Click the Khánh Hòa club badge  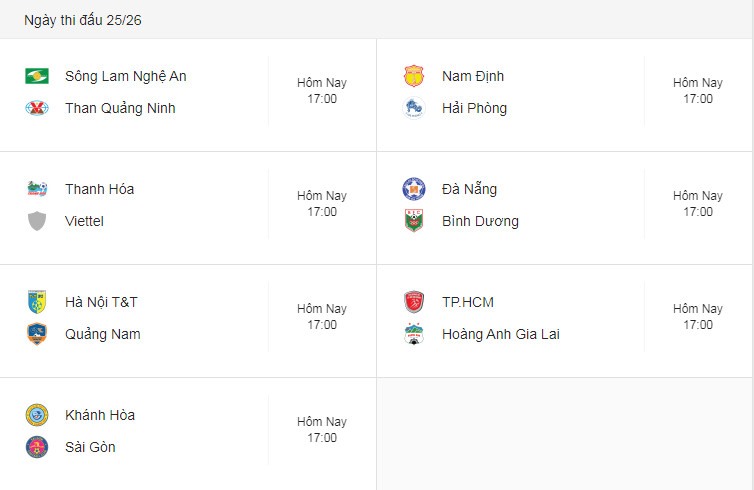point(37,415)
